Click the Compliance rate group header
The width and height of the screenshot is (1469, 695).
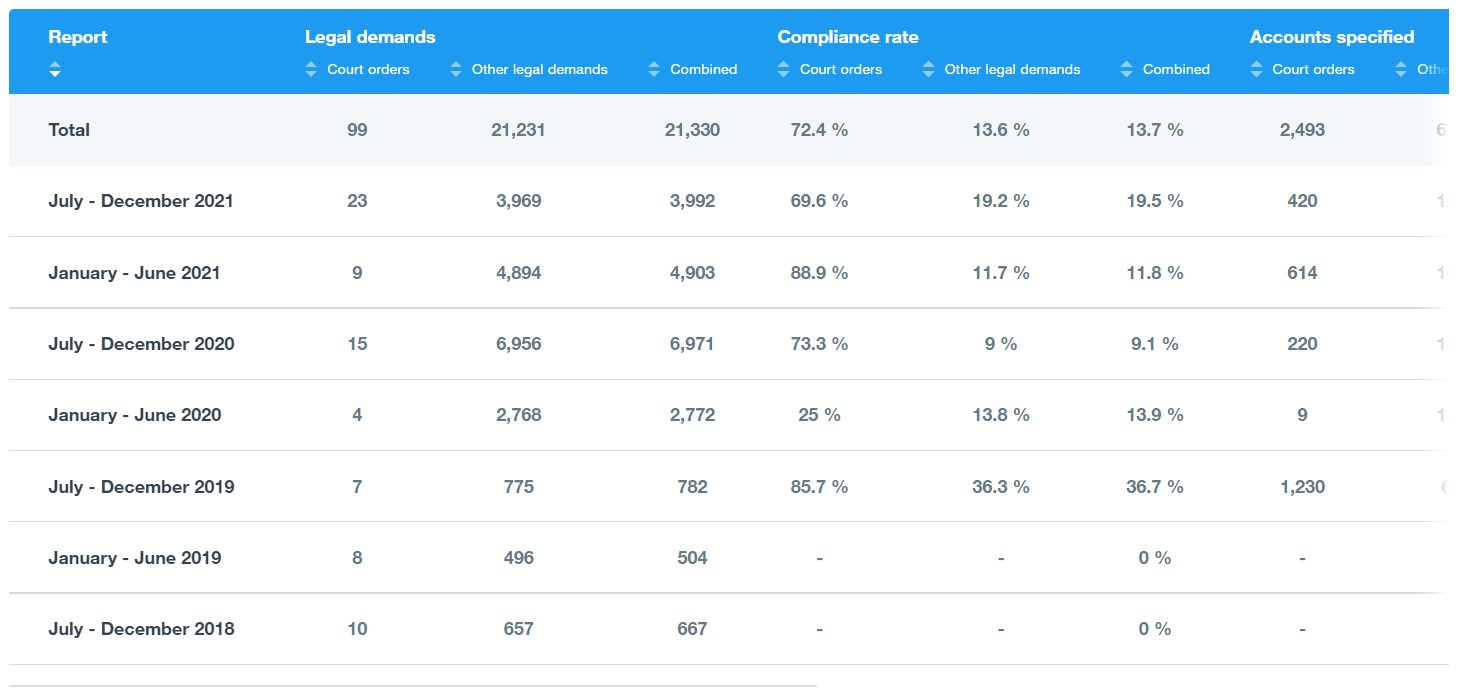point(847,37)
